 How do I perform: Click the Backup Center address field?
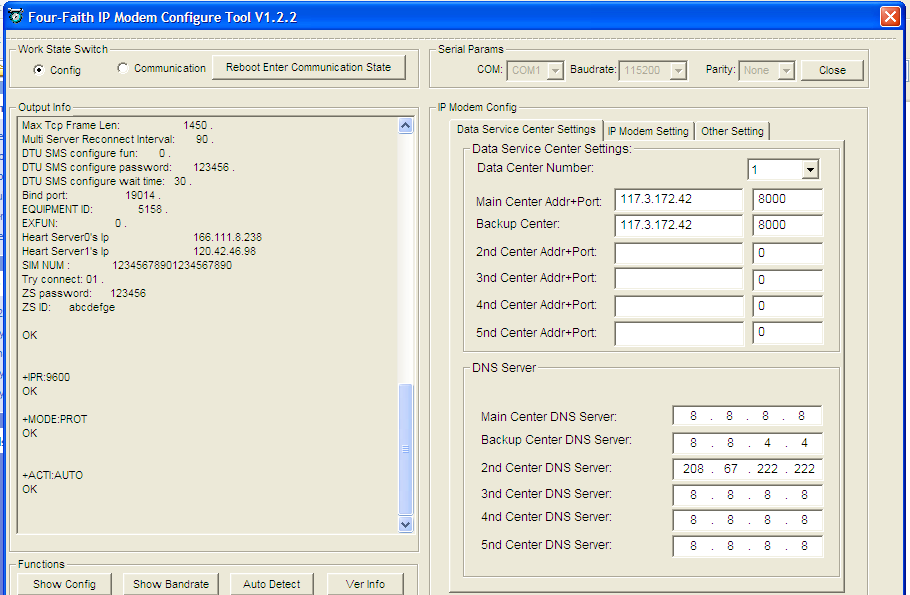click(x=678, y=225)
